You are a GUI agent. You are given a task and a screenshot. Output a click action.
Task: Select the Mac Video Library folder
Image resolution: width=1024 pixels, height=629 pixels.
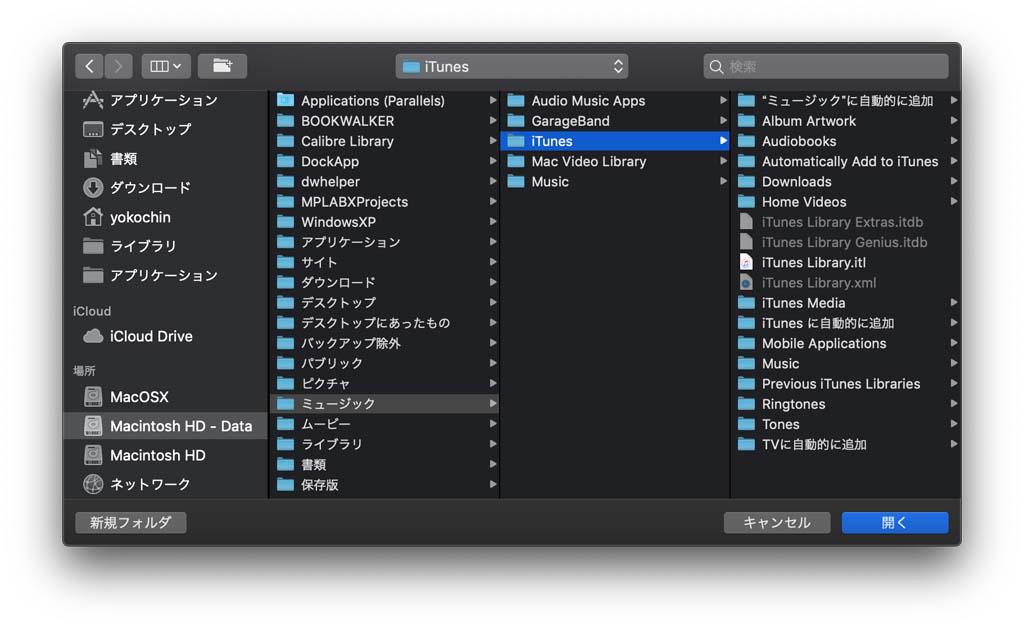pos(615,161)
